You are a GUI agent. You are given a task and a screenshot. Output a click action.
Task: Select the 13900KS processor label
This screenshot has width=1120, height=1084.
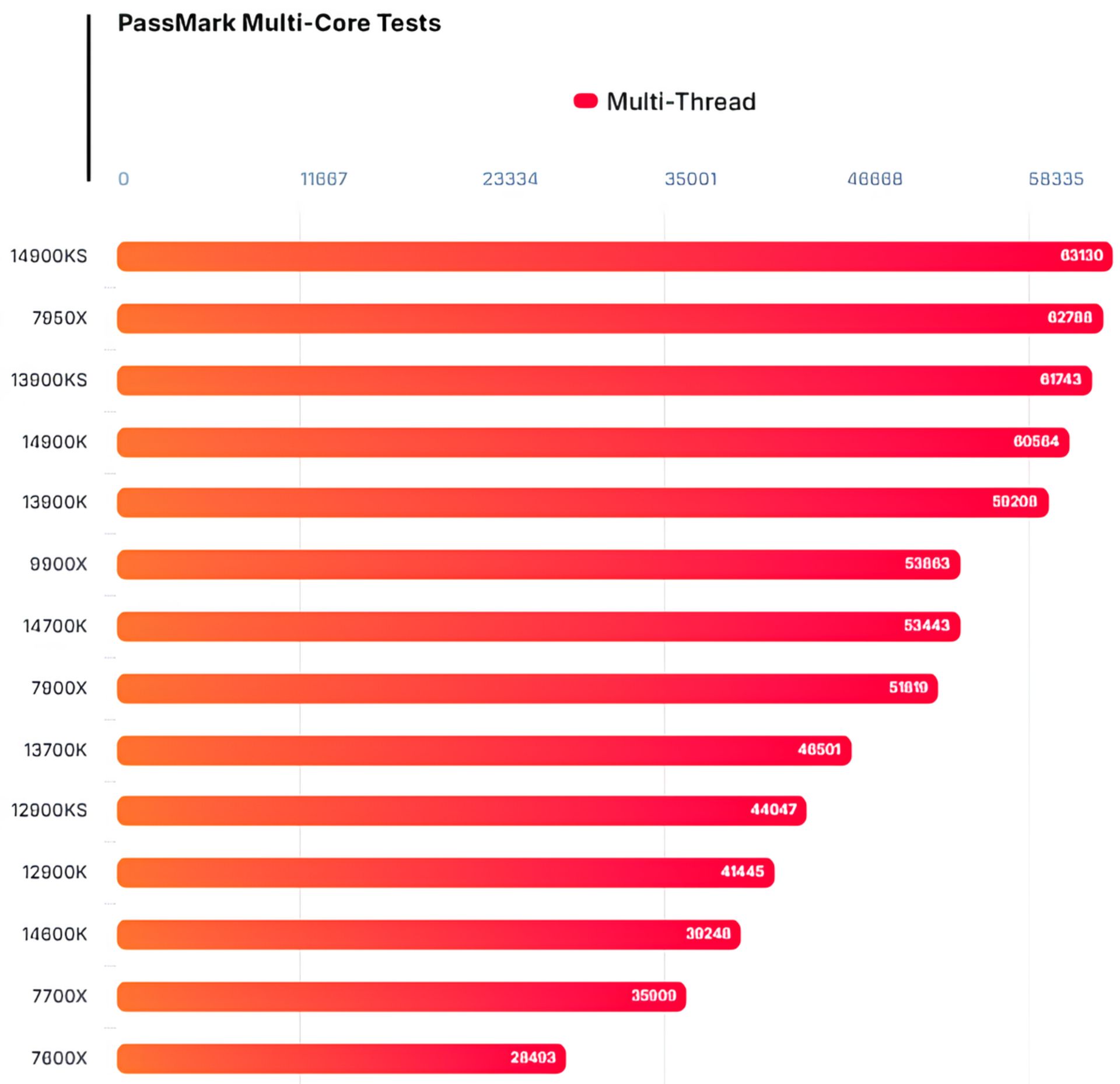tap(49, 380)
